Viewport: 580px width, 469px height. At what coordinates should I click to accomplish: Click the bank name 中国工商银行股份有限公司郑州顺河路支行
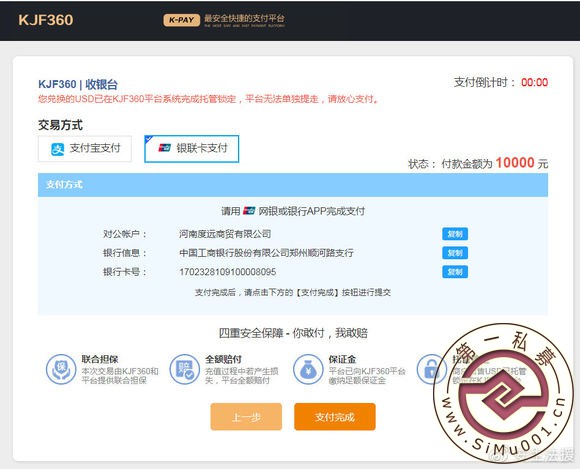tap(266, 253)
